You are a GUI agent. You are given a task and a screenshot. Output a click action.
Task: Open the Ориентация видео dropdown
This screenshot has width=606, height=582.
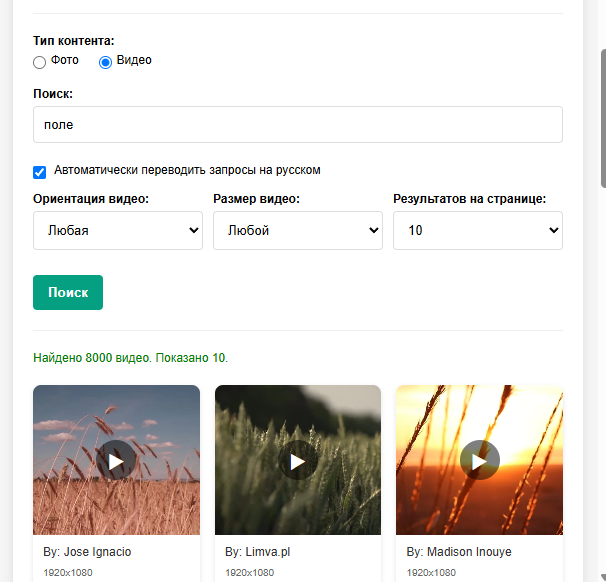pyautogui.click(x=118, y=230)
